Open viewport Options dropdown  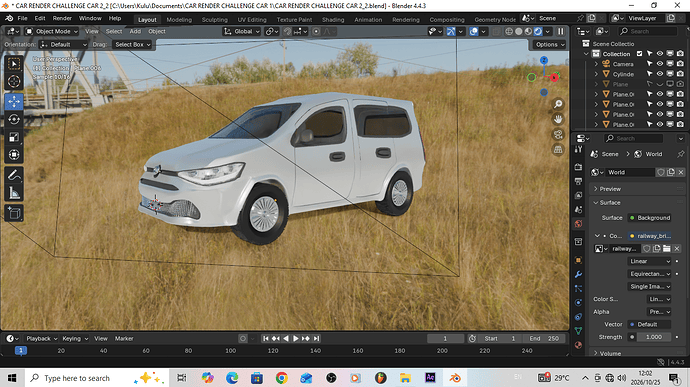pos(550,44)
